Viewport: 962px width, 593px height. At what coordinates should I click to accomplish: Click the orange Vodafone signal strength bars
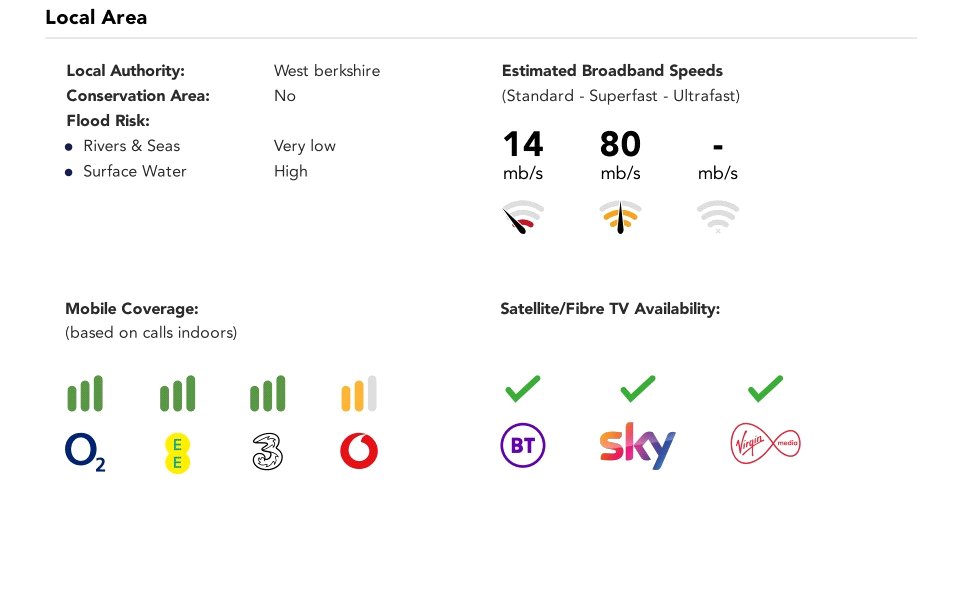click(x=359, y=394)
